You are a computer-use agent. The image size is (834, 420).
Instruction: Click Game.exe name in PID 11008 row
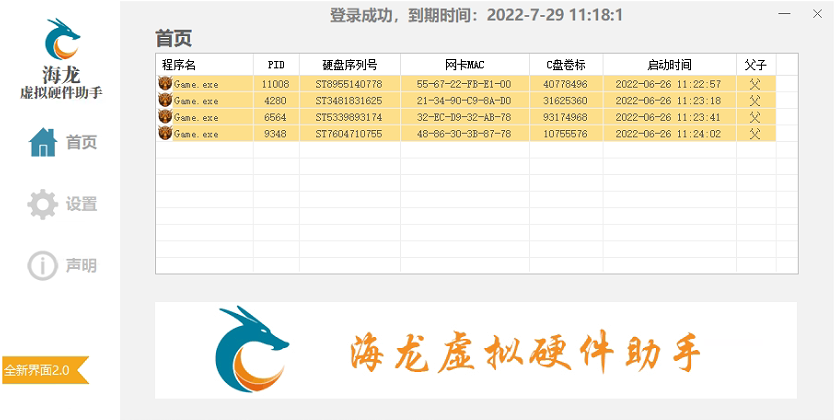pyautogui.click(x=196, y=85)
